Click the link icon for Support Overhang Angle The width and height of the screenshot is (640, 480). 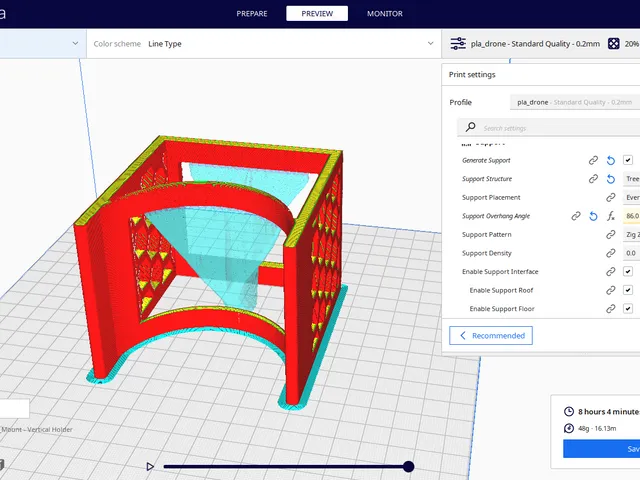(576, 216)
